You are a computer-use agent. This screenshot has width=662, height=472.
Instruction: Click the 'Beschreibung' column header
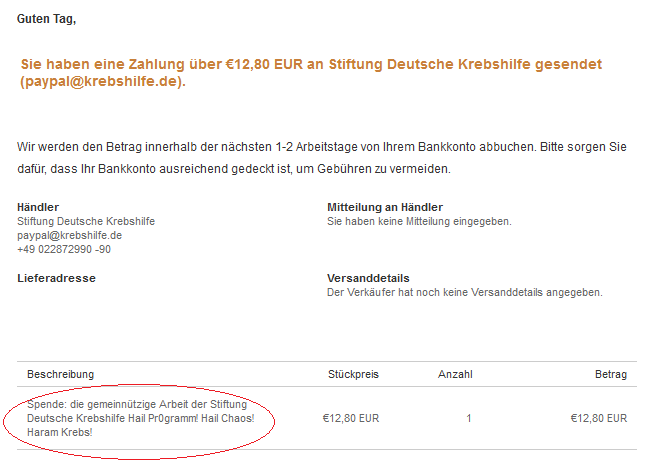click(60, 374)
